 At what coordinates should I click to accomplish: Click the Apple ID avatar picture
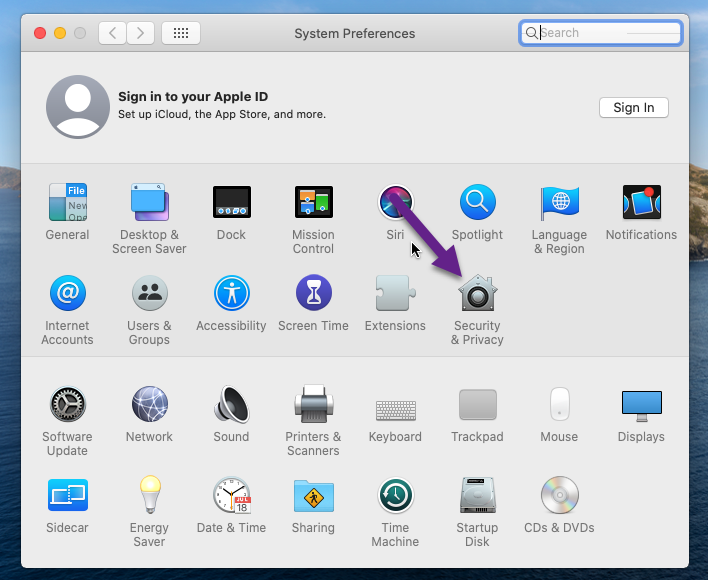point(78,107)
